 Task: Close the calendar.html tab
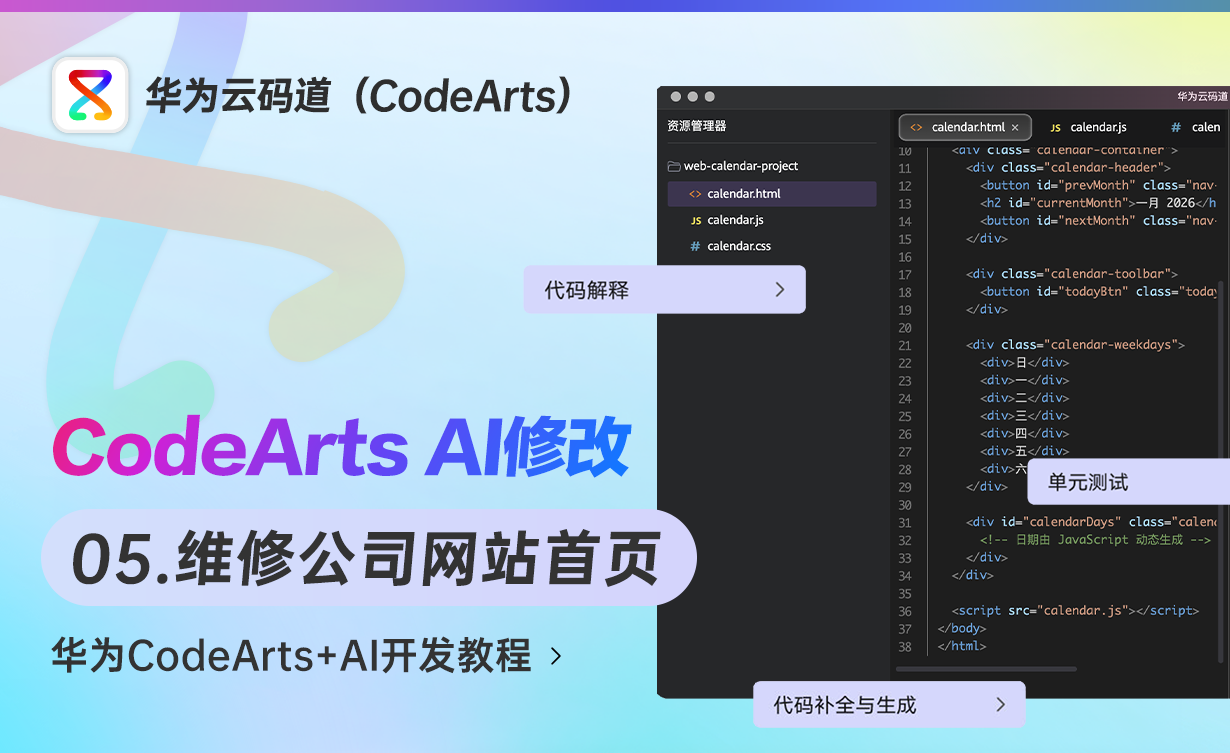tap(1015, 127)
